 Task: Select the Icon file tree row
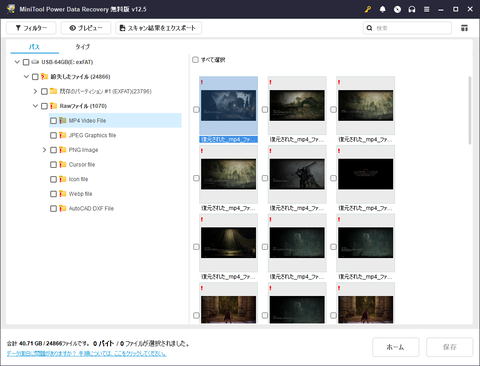[x=115, y=179]
